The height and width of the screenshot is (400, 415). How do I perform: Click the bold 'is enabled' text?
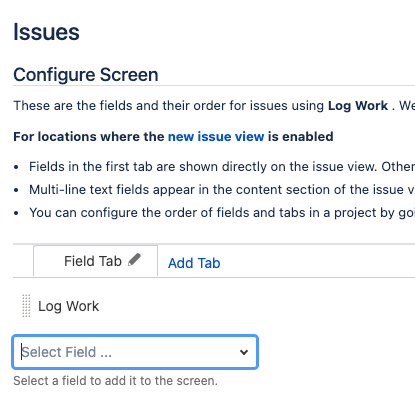(301, 137)
